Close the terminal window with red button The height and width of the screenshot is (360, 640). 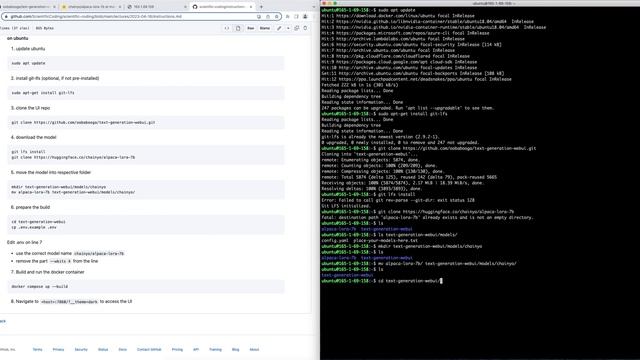[324, 3]
